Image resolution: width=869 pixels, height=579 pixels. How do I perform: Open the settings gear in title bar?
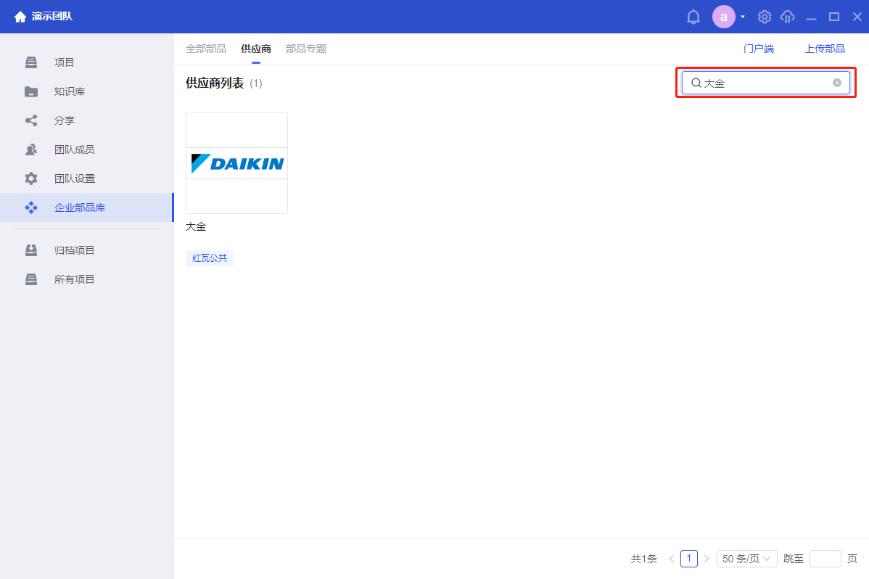[764, 17]
